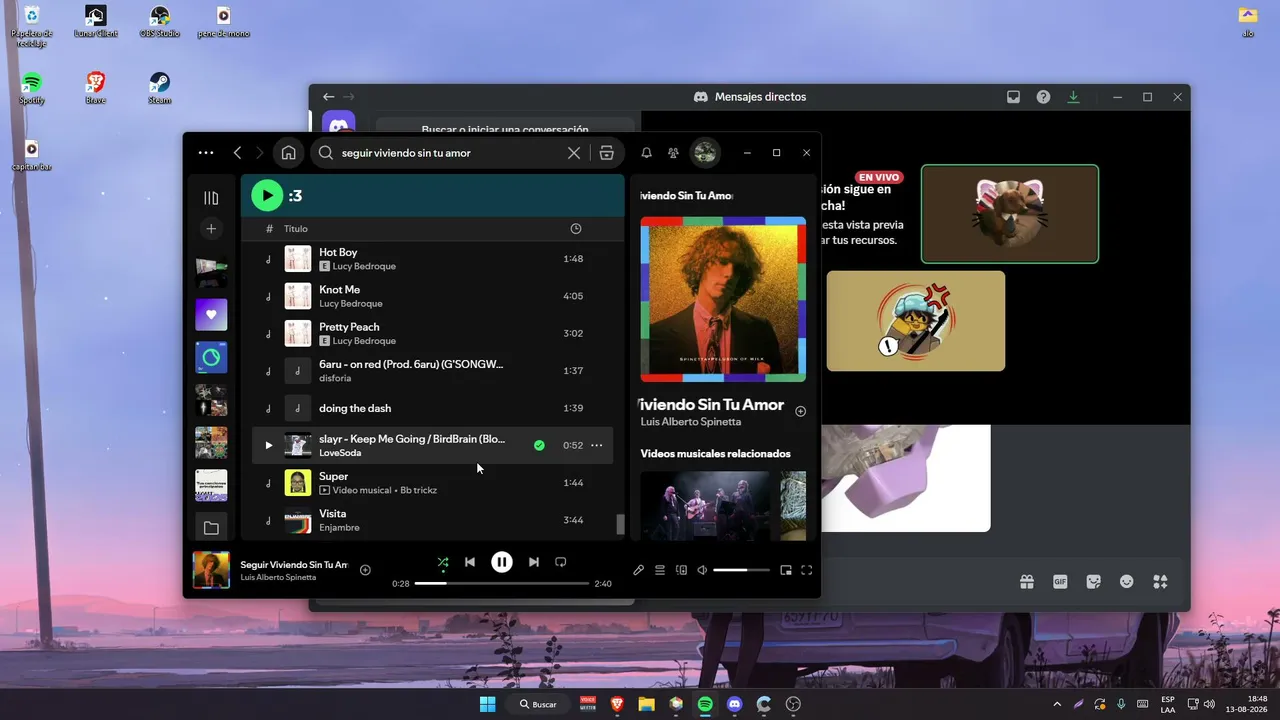
Task: Open Browse icon in Spotify search bar
Action: pyautogui.click(x=606, y=153)
